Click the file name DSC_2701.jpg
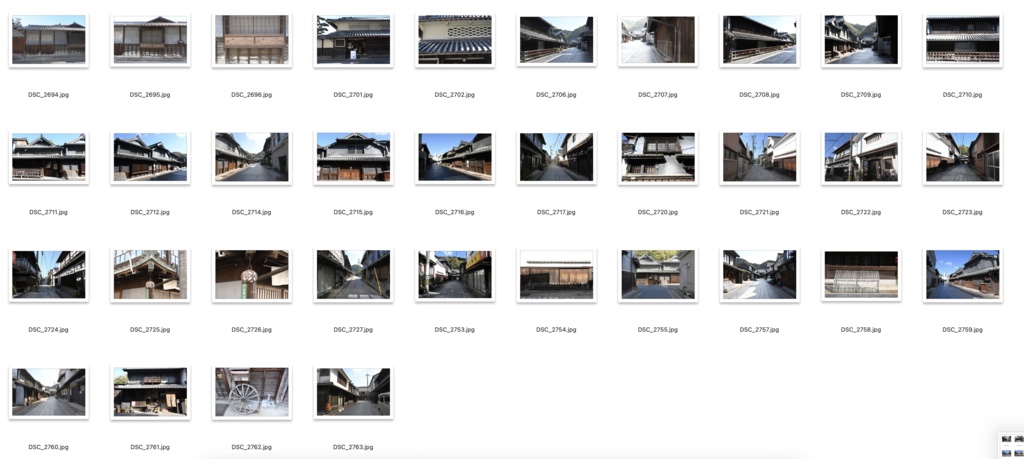This screenshot has width=1024, height=459. (353, 95)
